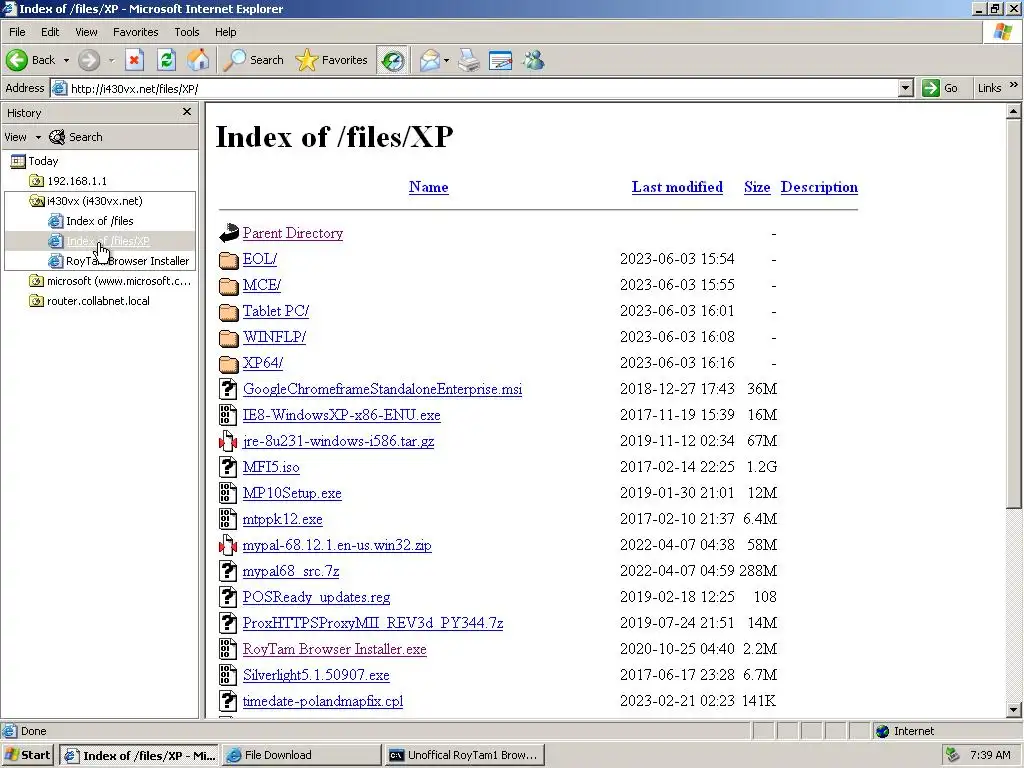
Task: Expand the Forward button dropdown arrow
Action: pos(112,60)
